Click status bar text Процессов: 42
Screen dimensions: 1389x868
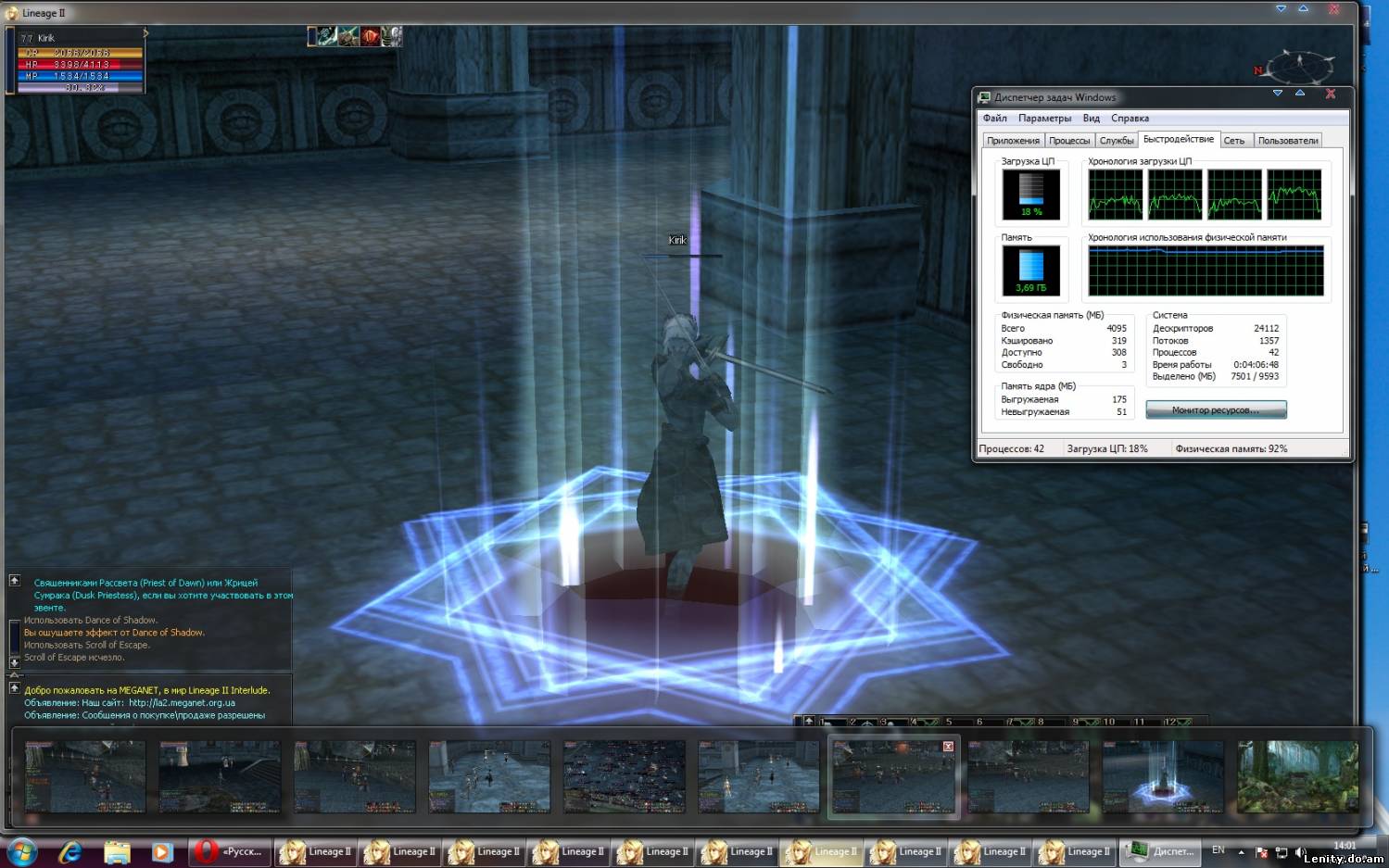click(1012, 448)
